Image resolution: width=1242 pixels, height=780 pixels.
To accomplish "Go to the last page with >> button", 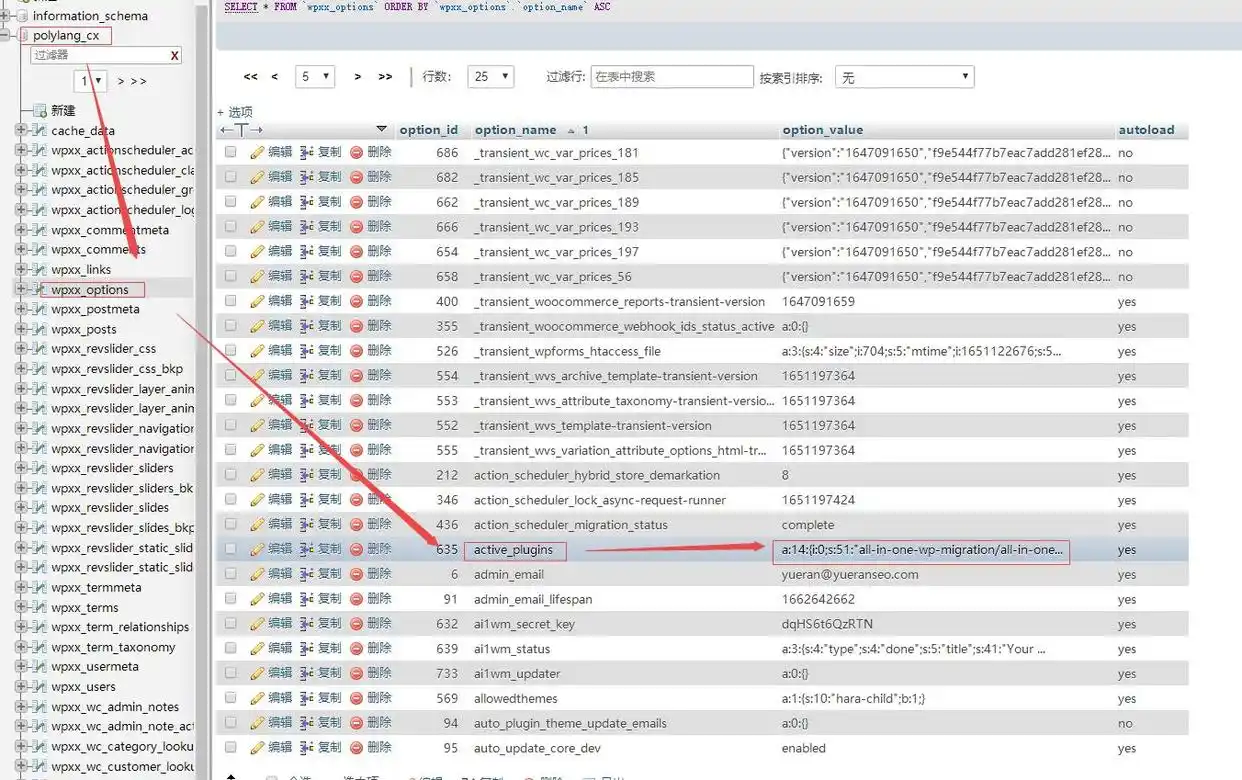I will (385, 77).
